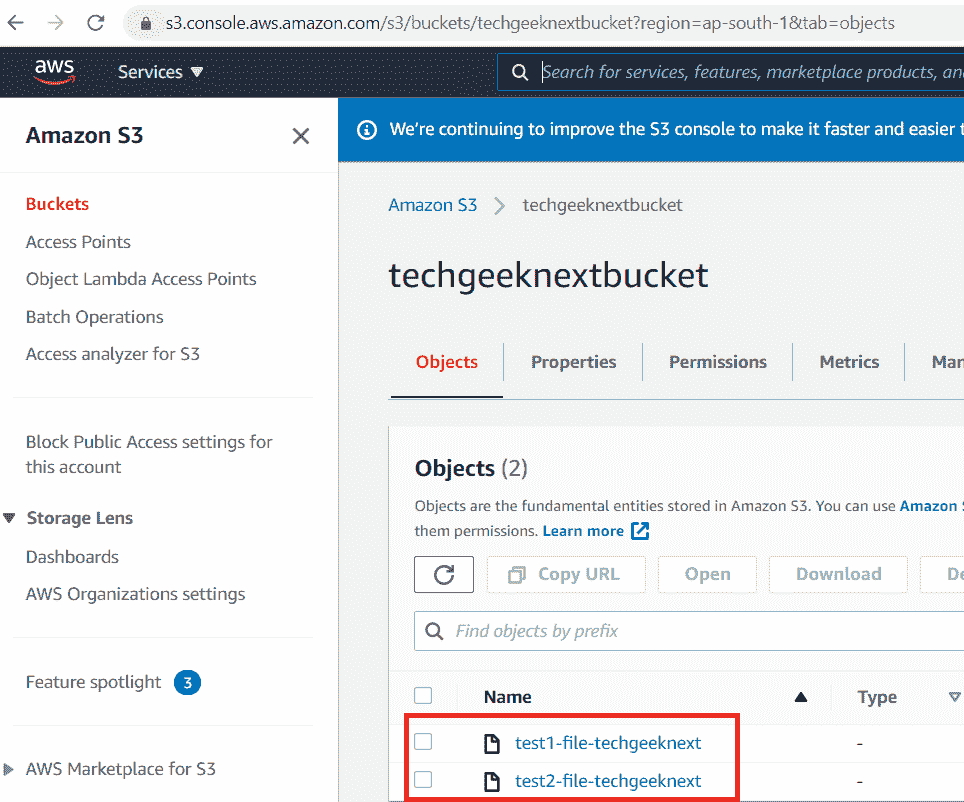The width and height of the screenshot is (964, 802).
Task: Open Access analyzer for S3
Action: 113,354
